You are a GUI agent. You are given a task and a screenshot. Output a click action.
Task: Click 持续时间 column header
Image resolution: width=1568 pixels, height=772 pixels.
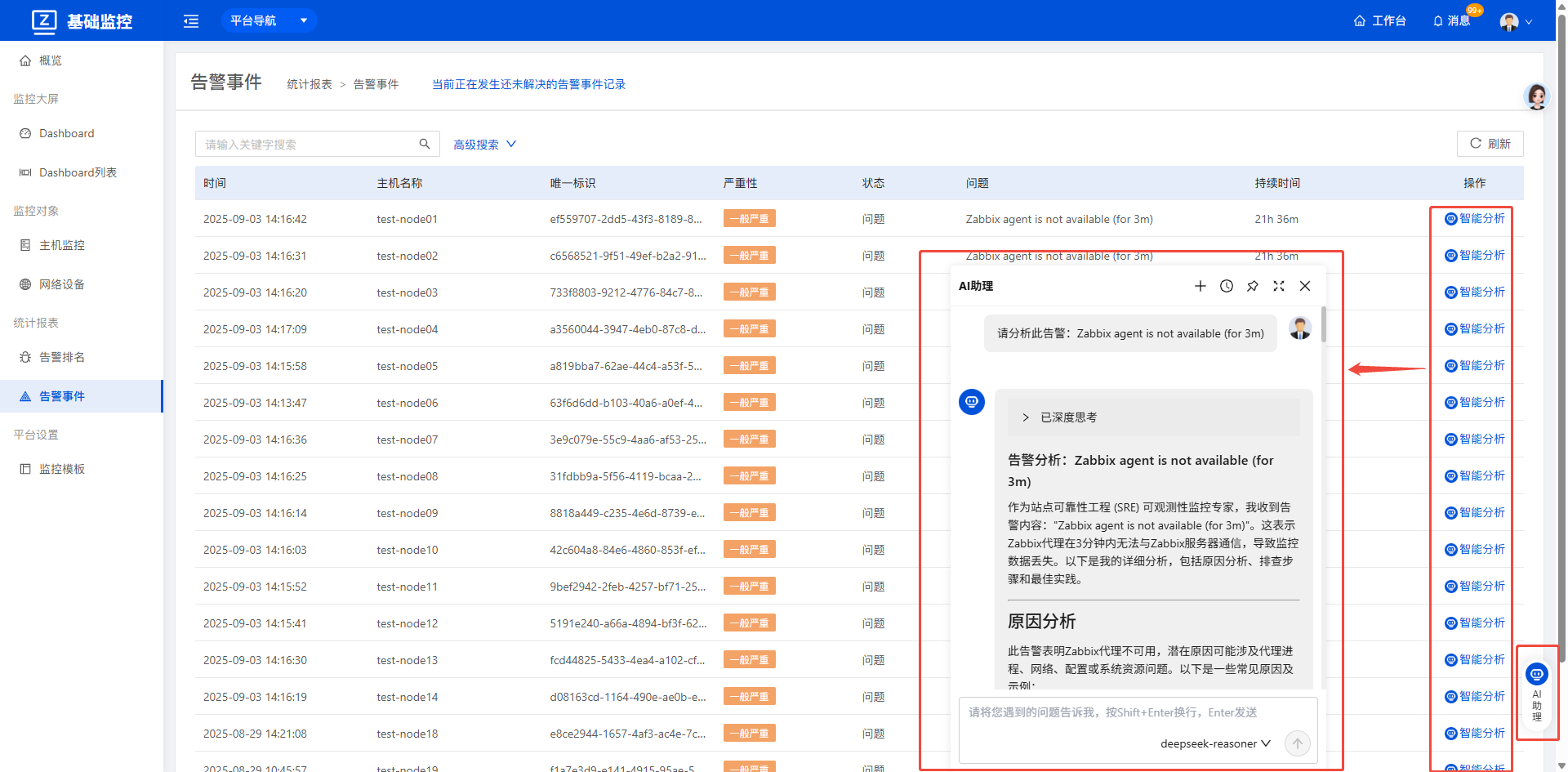click(x=1277, y=183)
